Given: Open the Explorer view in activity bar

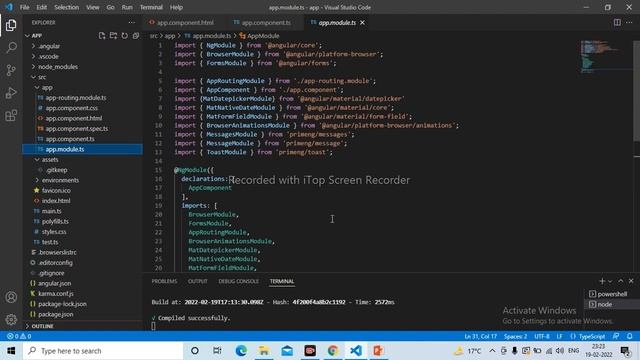Looking at the screenshot, I should tap(11, 25).
